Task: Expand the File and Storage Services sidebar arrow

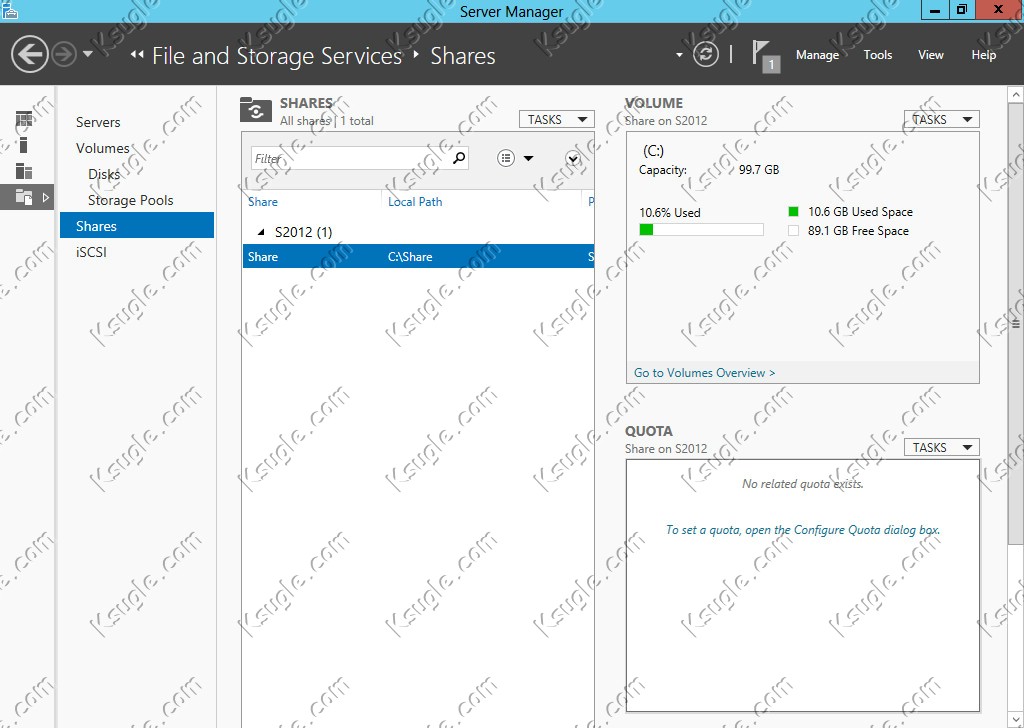Action: point(46,197)
